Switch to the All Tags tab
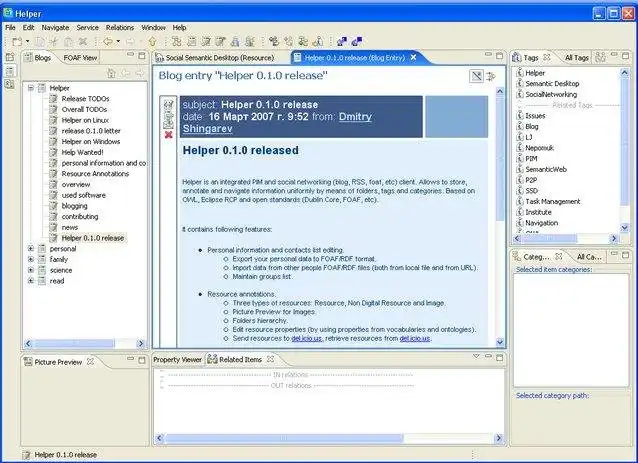The width and height of the screenshot is (638, 463). 577,58
